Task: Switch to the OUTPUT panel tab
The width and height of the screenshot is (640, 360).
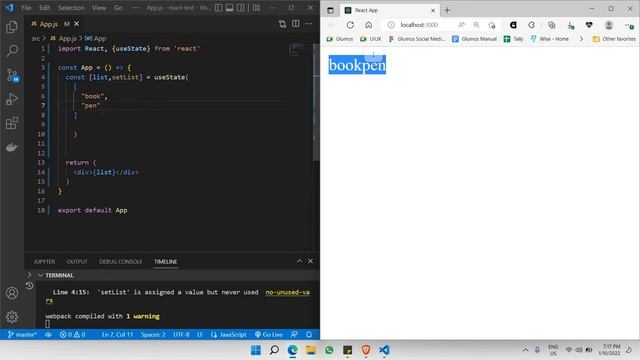Action: coord(77,262)
